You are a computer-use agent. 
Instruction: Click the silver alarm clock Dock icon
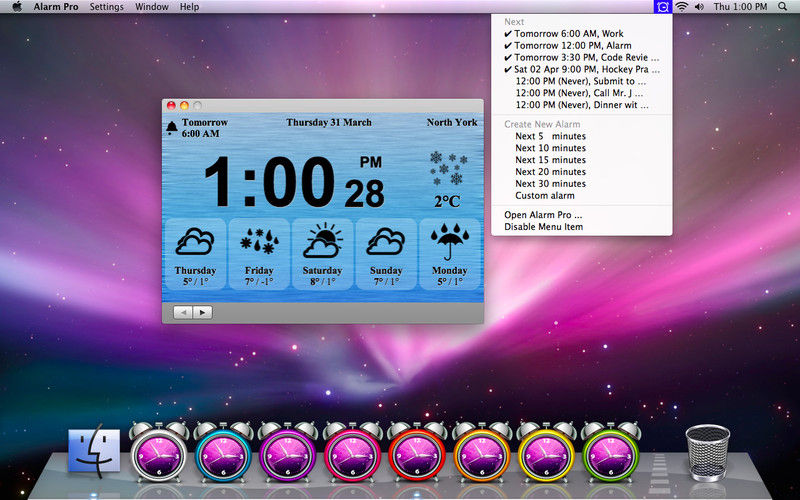coord(159,452)
